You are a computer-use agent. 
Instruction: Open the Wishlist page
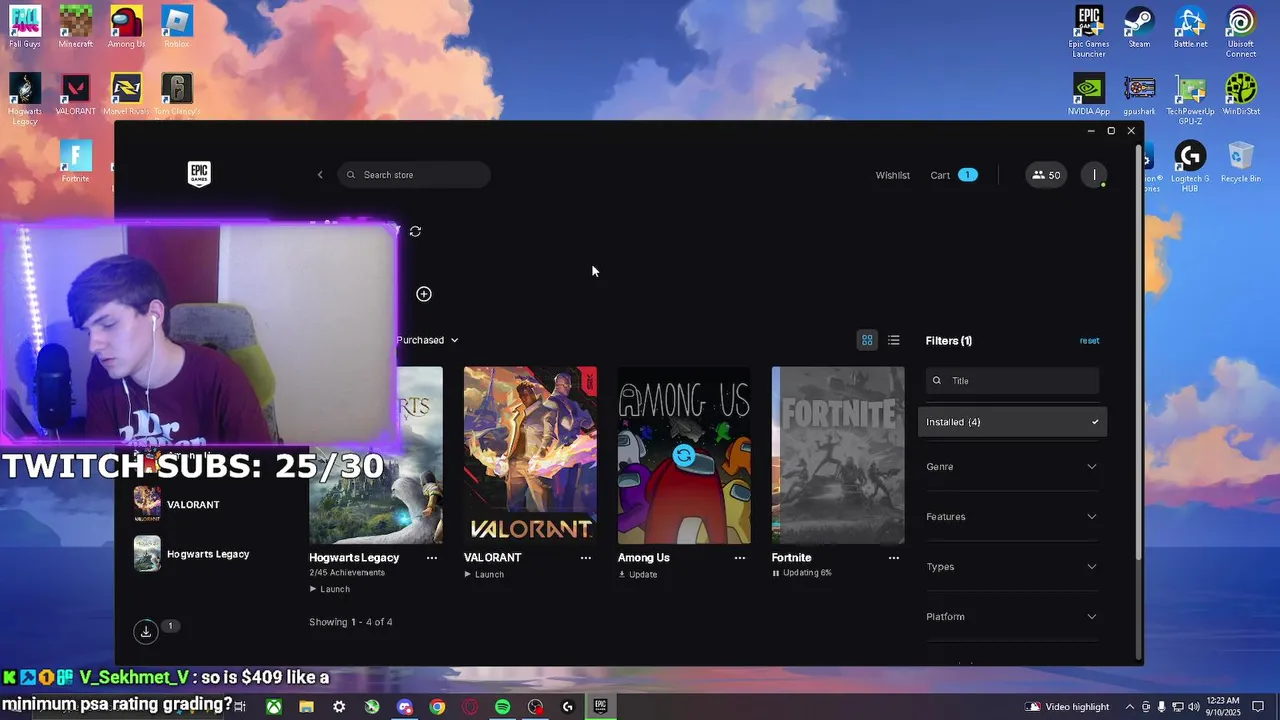point(893,175)
